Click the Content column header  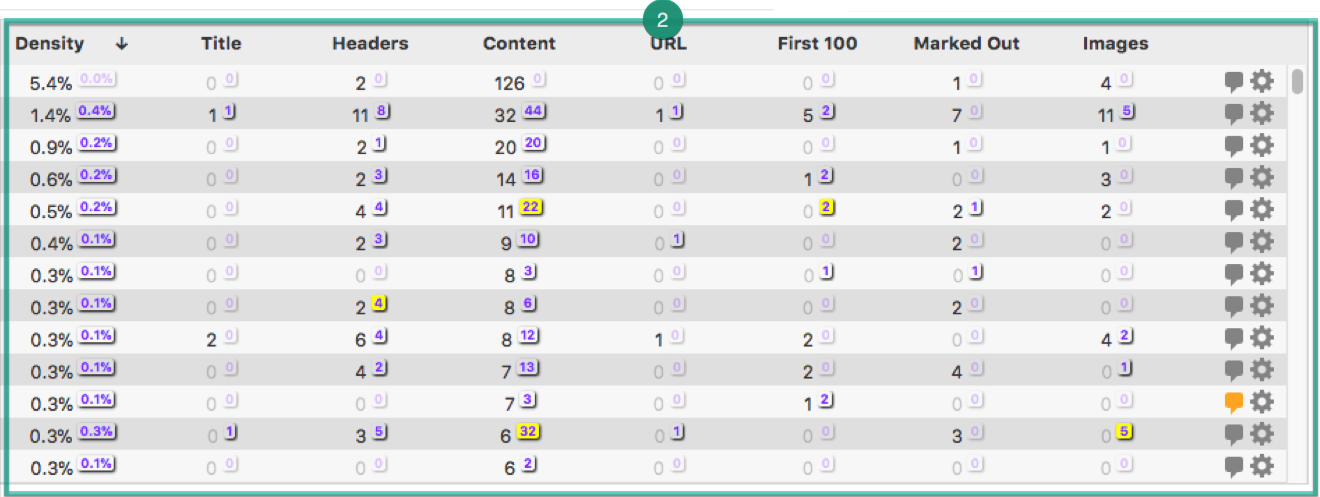coord(519,44)
